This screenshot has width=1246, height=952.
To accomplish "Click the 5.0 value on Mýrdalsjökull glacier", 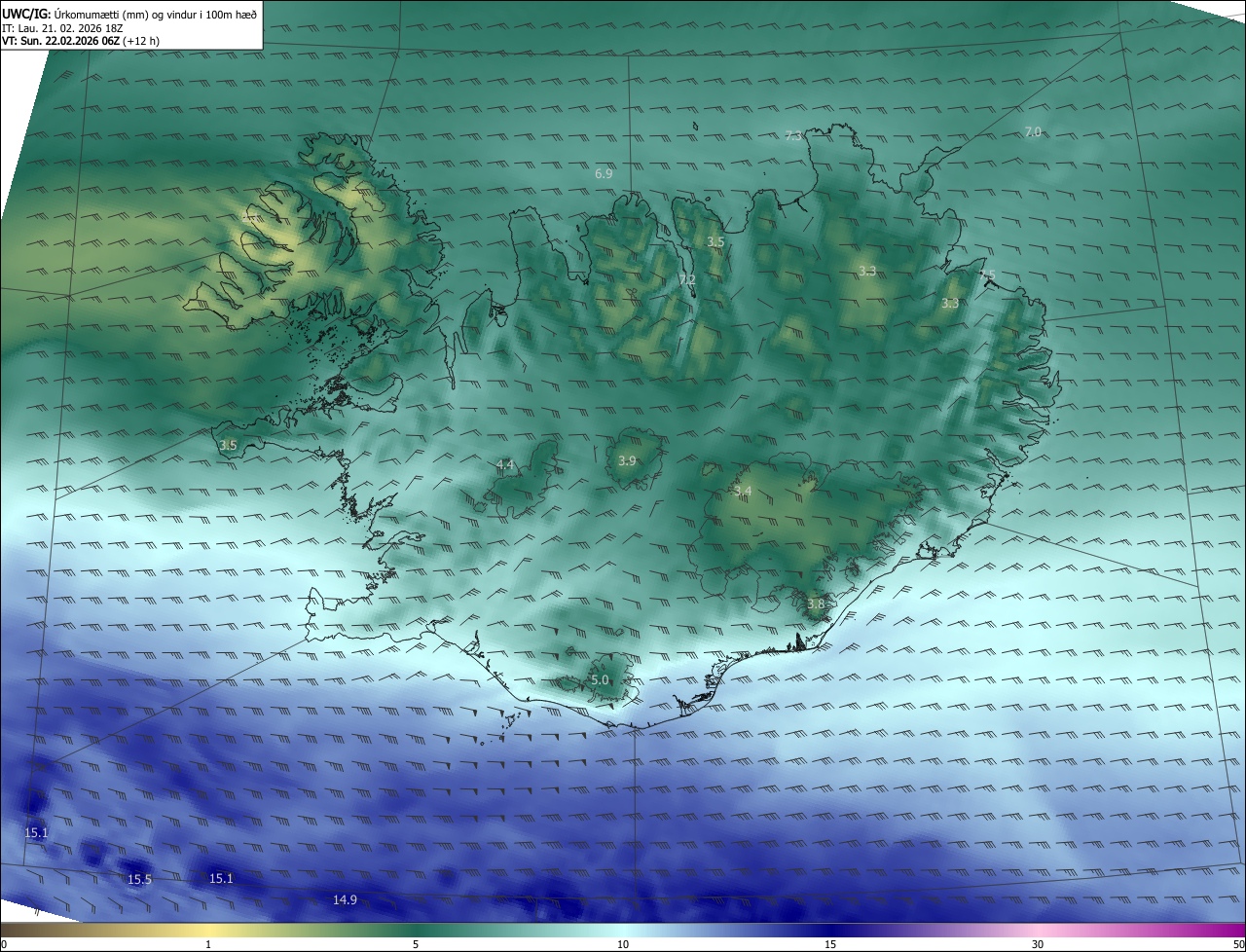I will point(600,679).
